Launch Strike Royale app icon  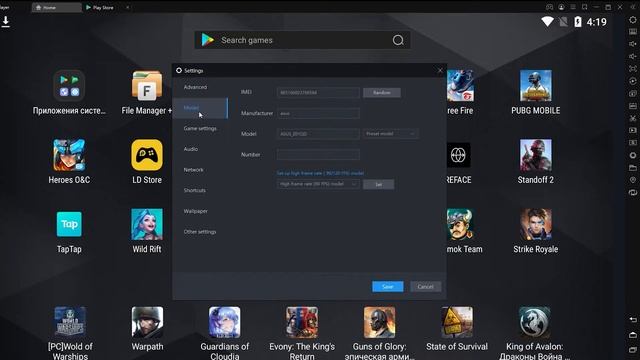click(536, 224)
